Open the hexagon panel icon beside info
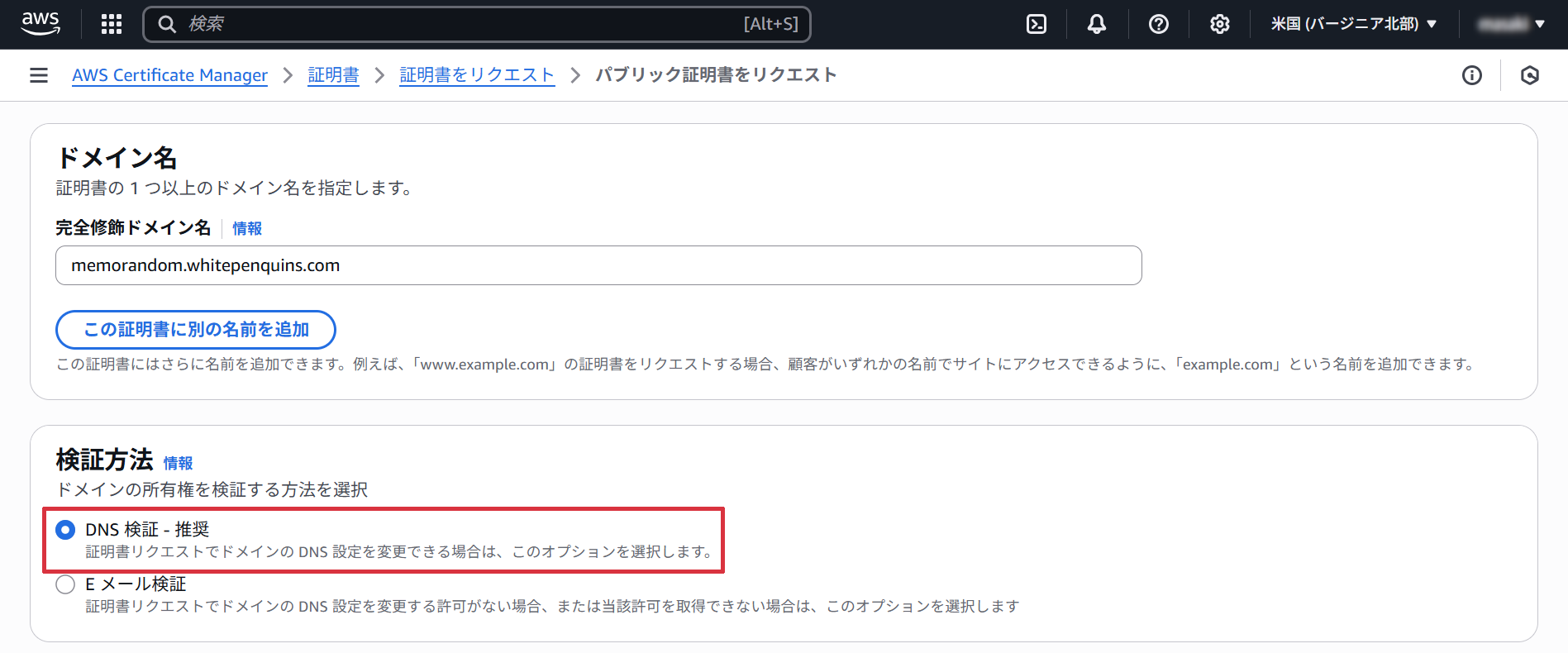Screen dimensions: 1568x653 point(1530,75)
